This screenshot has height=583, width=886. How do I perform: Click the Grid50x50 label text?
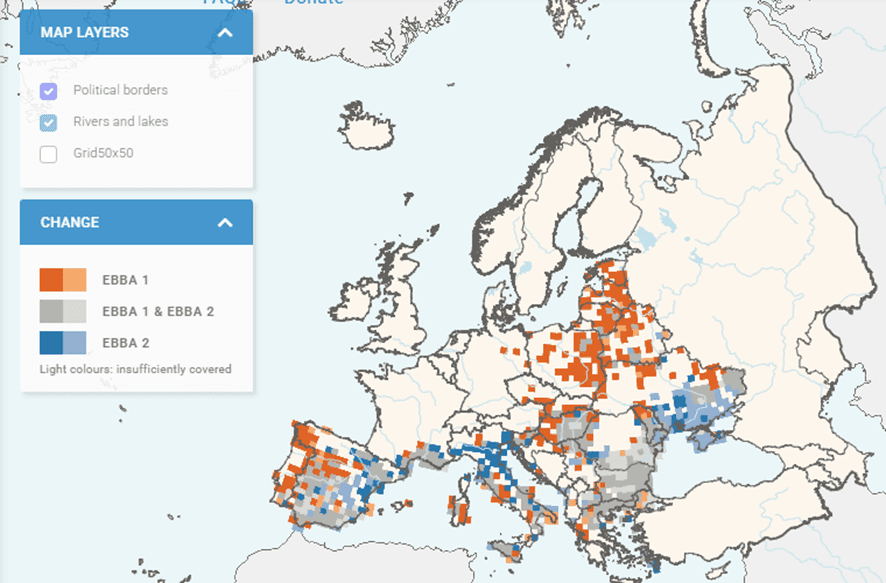coord(103,154)
